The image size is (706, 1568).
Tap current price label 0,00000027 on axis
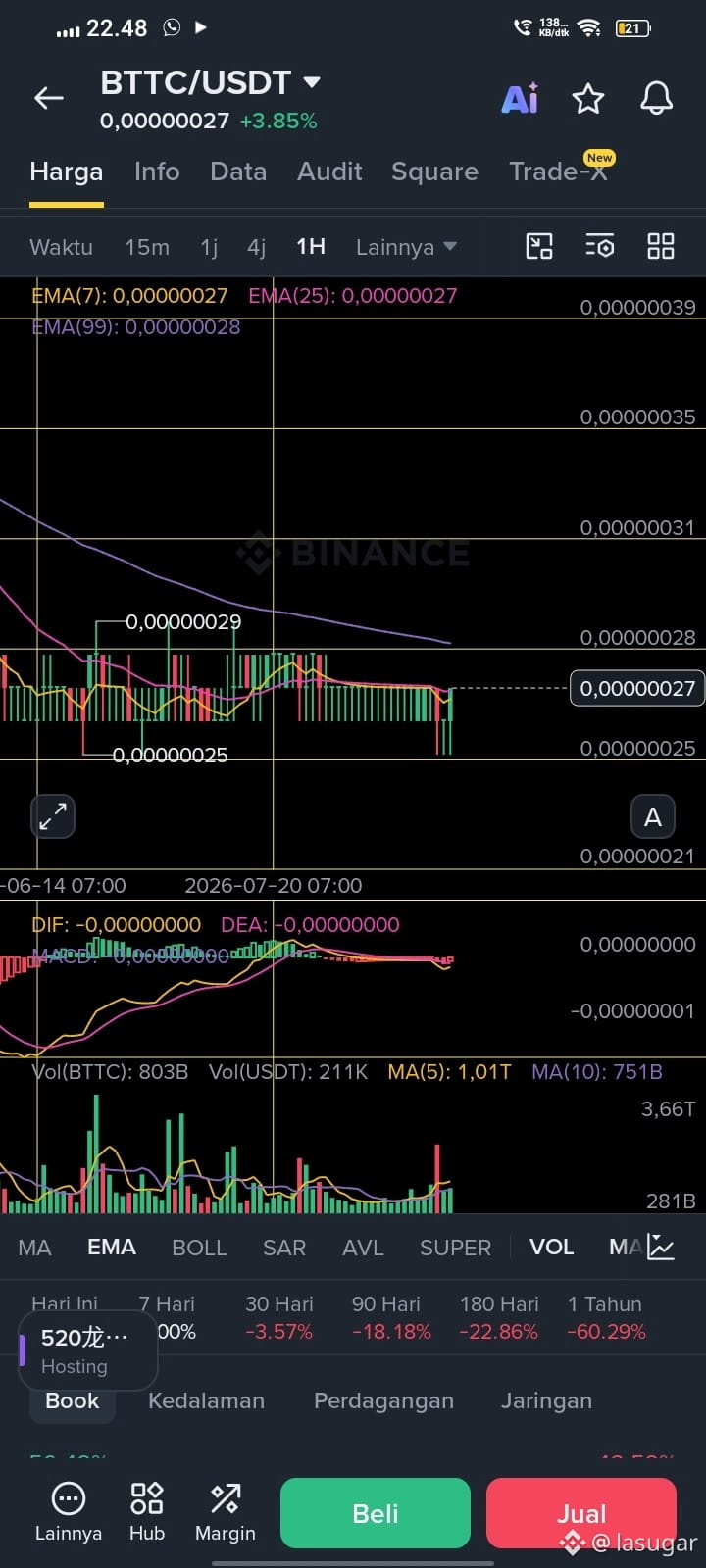pos(636,688)
